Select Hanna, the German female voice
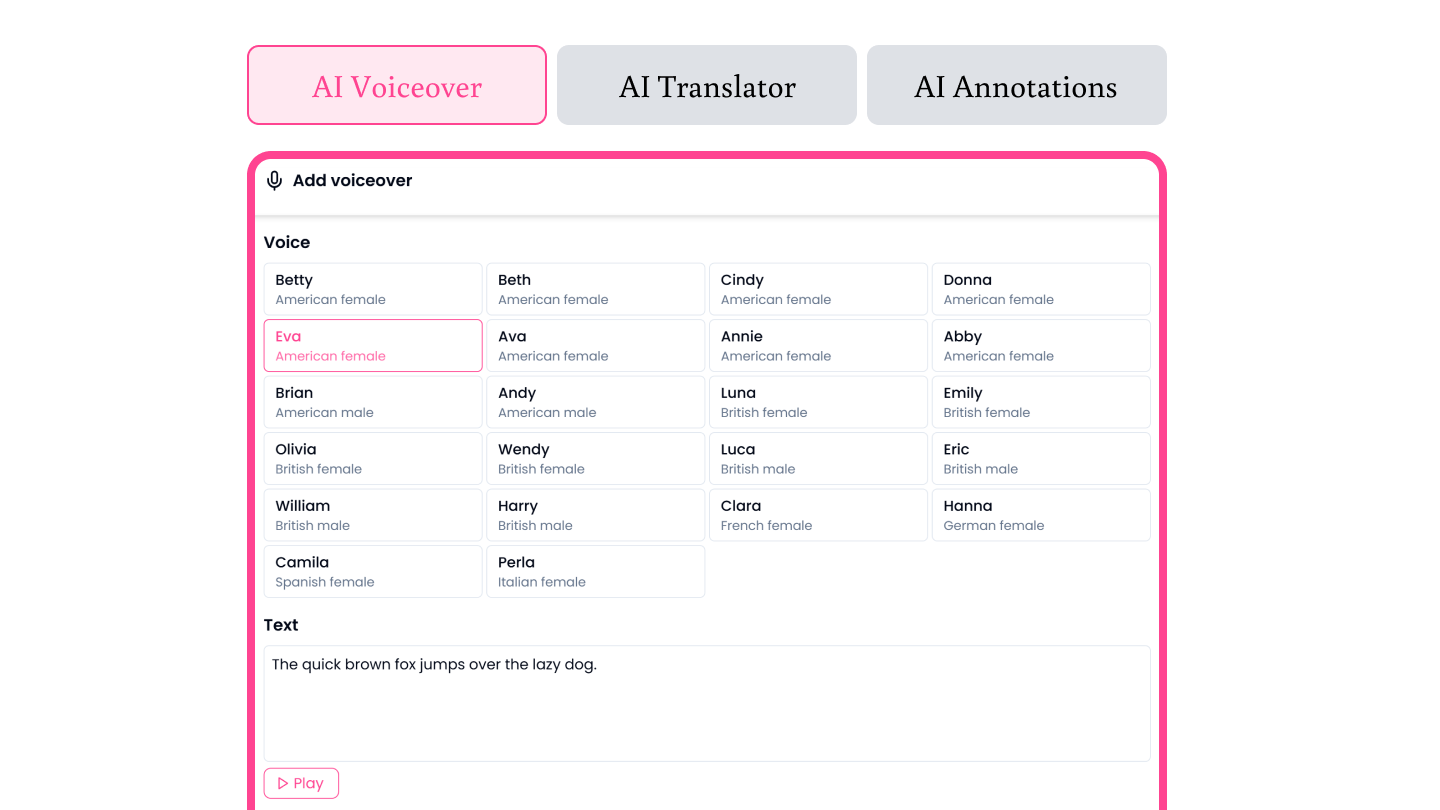1440x810 pixels. (x=1041, y=515)
